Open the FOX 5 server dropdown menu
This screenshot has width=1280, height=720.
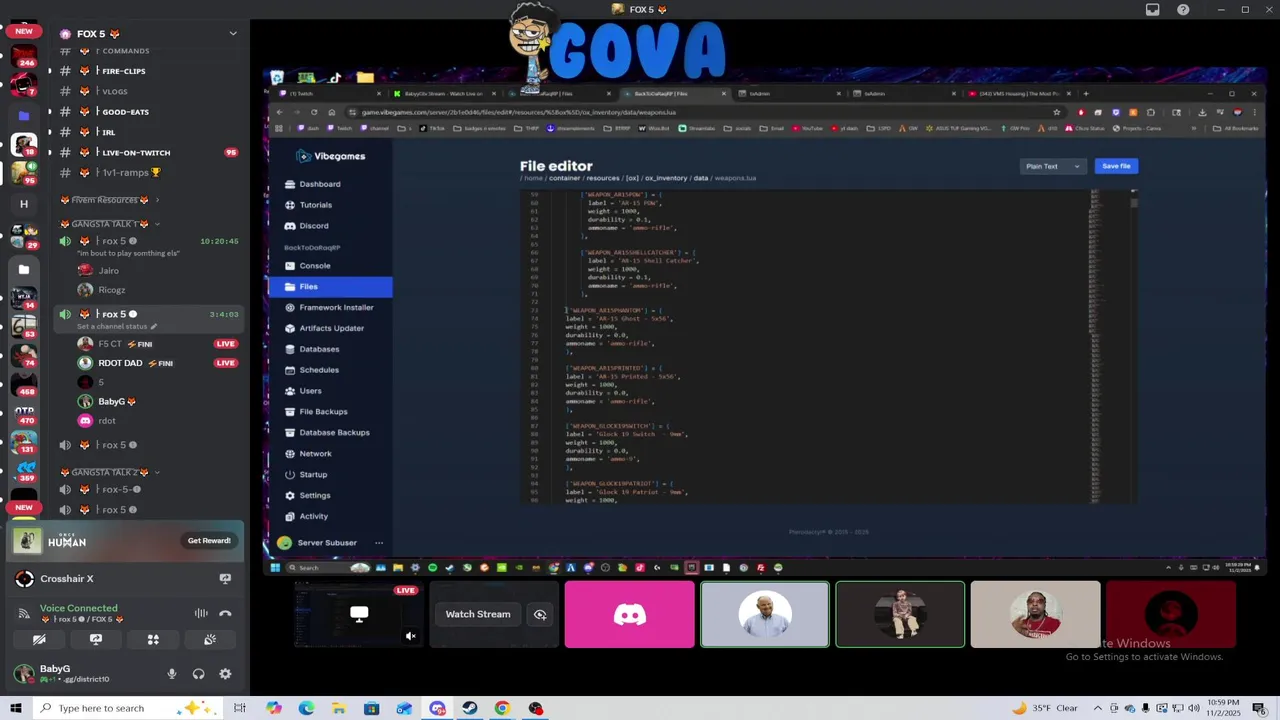coord(233,33)
